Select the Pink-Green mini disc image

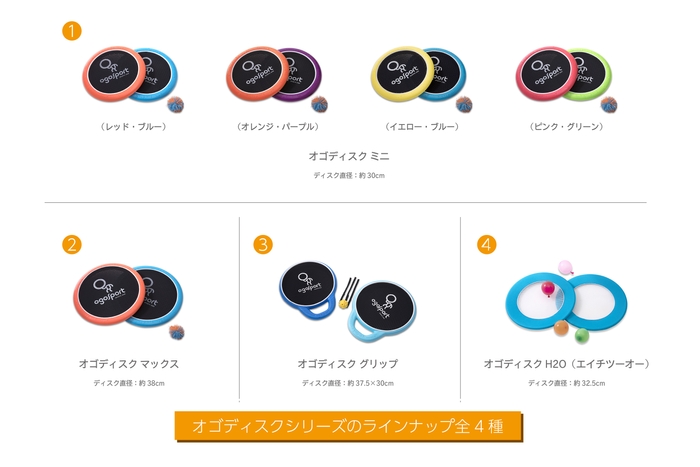tap(566, 79)
